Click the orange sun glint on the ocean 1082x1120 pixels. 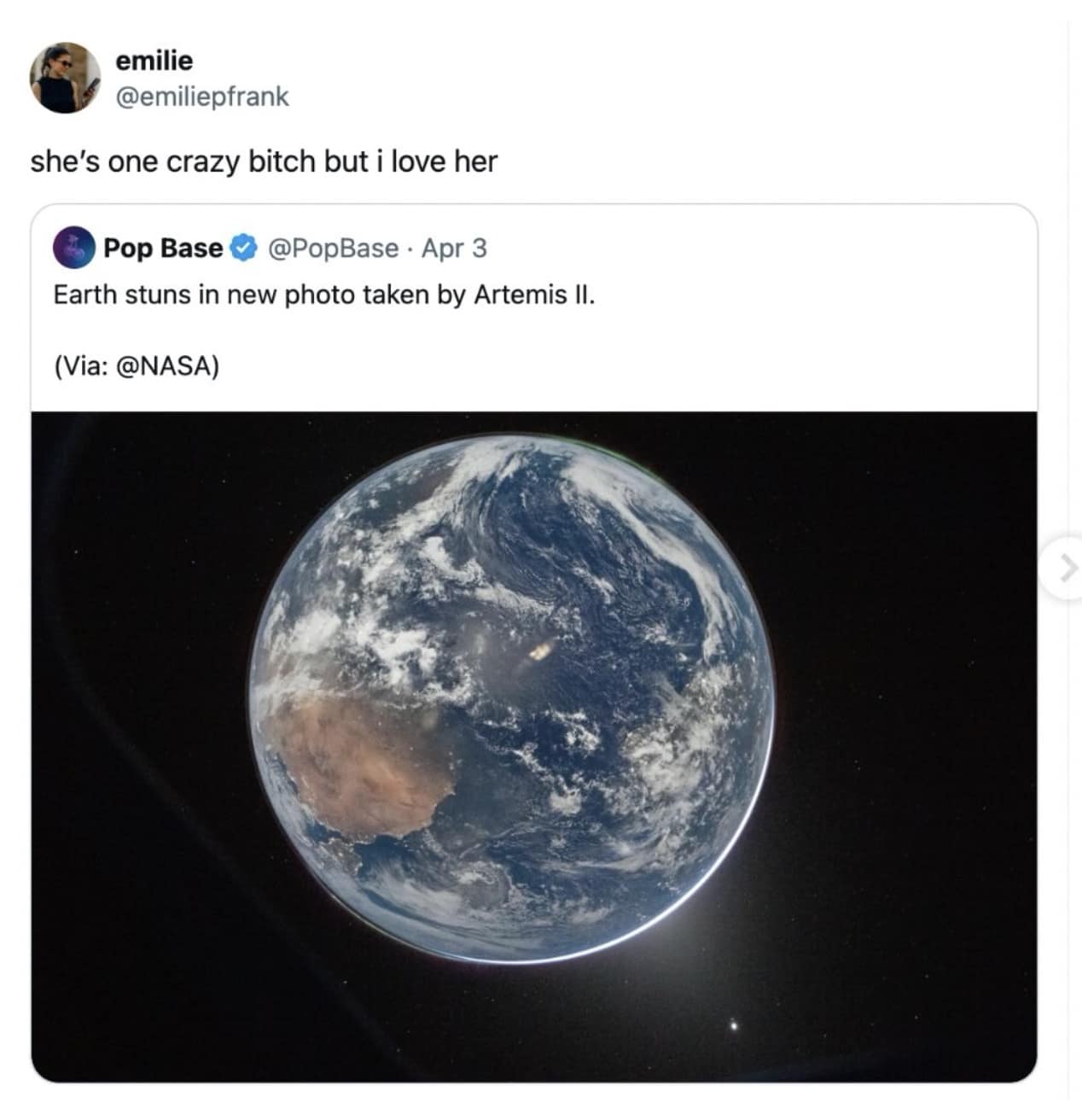[539, 652]
